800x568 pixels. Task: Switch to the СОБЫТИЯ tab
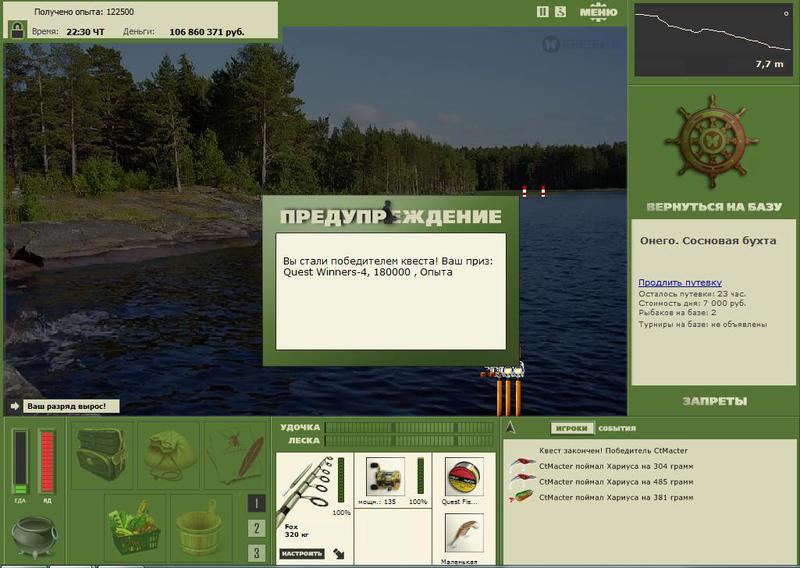coord(617,428)
